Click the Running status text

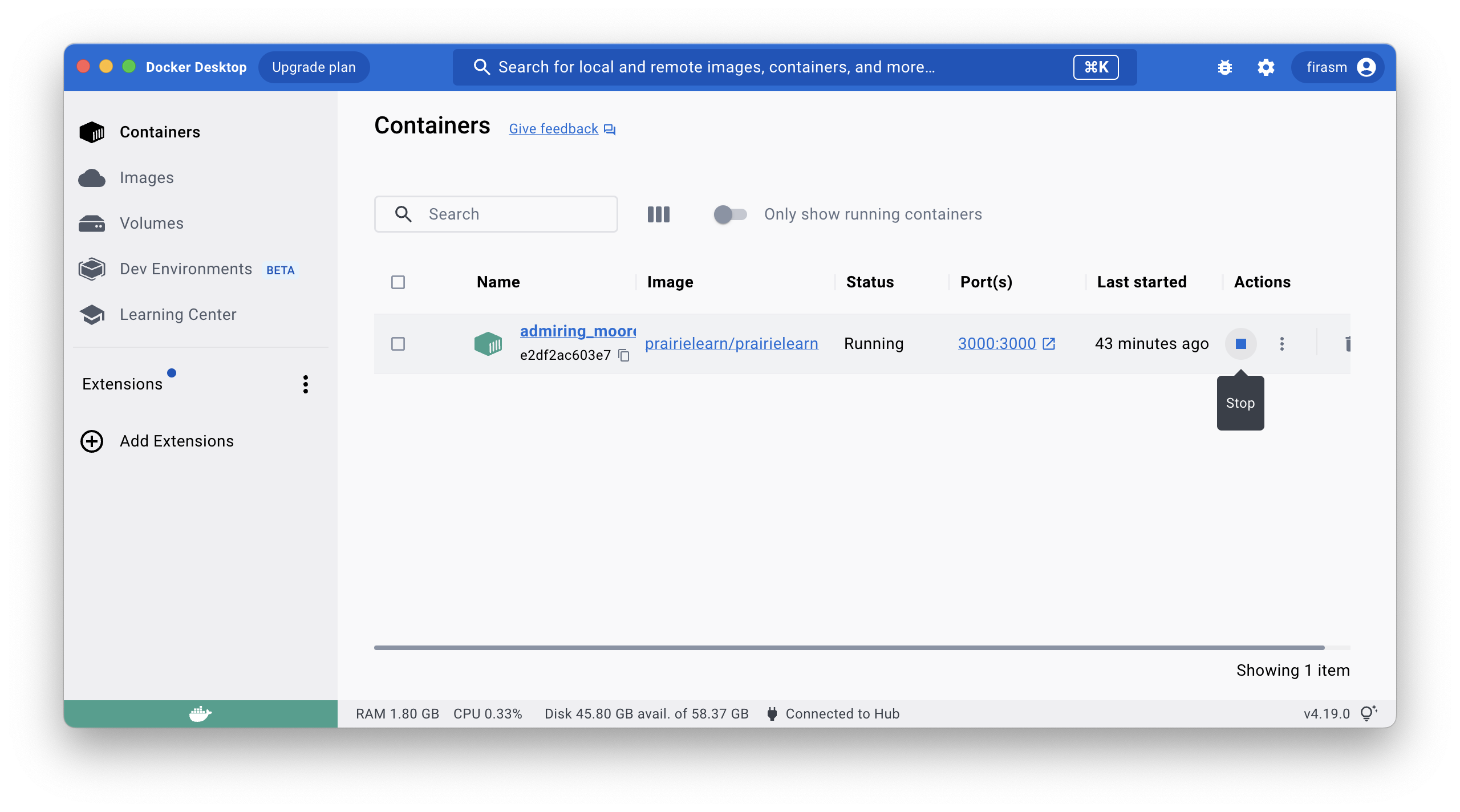pyautogui.click(x=874, y=344)
